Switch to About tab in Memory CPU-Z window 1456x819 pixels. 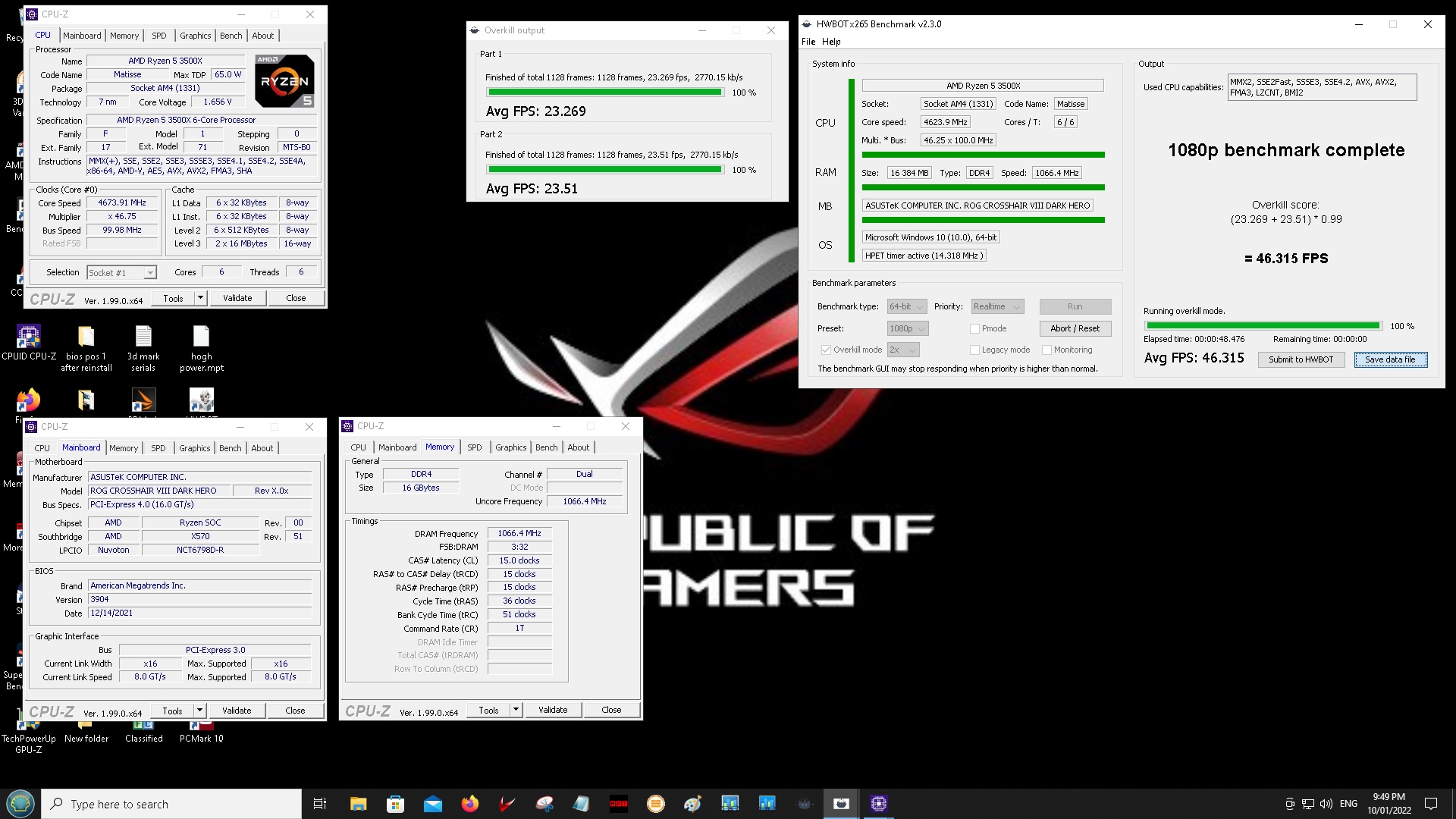click(579, 447)
